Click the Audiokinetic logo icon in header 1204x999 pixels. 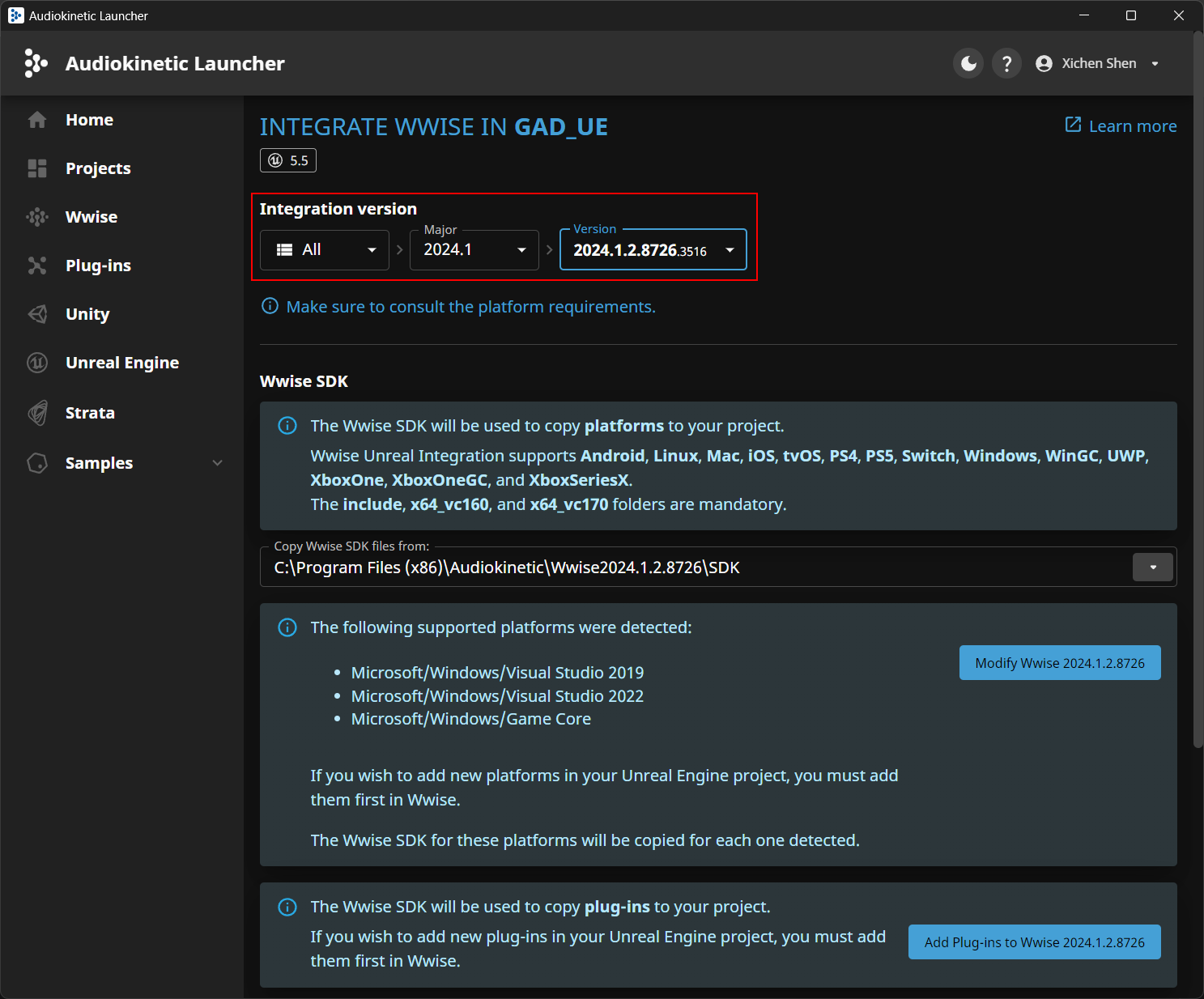pyautogui.click(x=36, y=63)
